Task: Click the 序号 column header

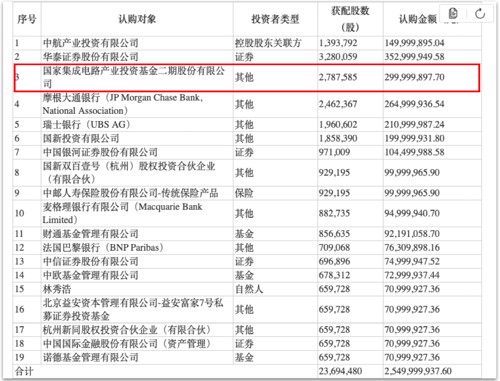Action: (27, 19)
